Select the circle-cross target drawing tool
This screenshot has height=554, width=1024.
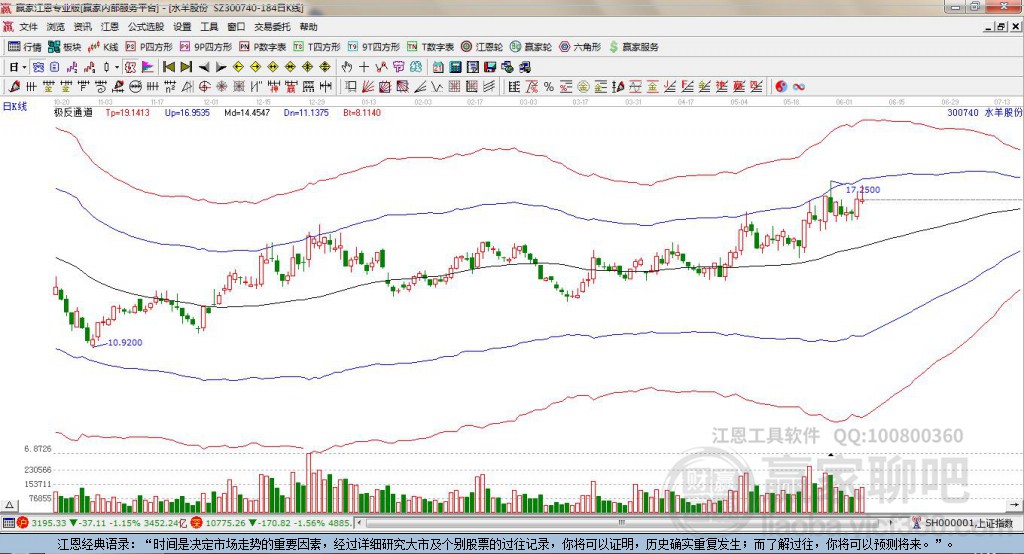point(204,86)
